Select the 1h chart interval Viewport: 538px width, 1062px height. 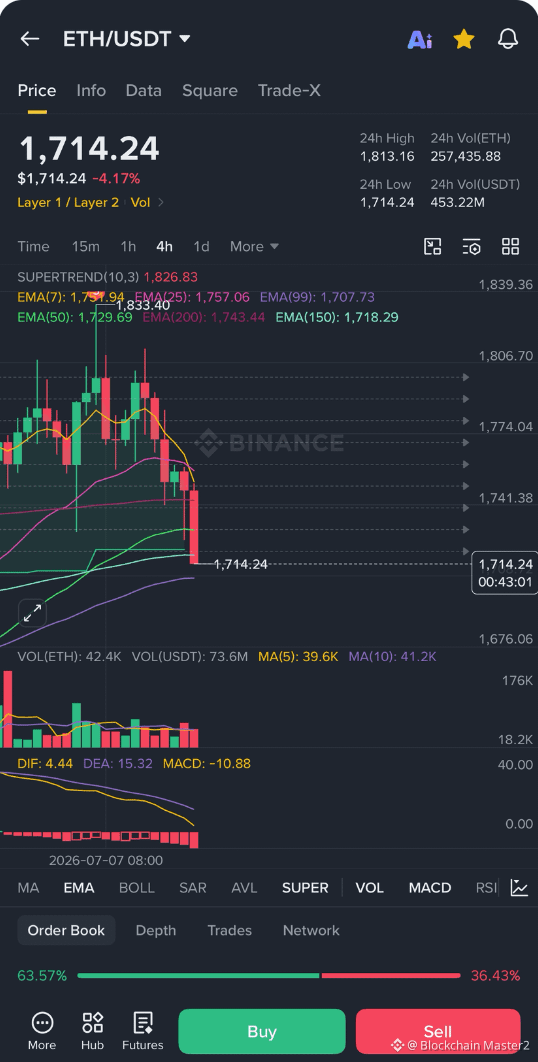(128, 247)
